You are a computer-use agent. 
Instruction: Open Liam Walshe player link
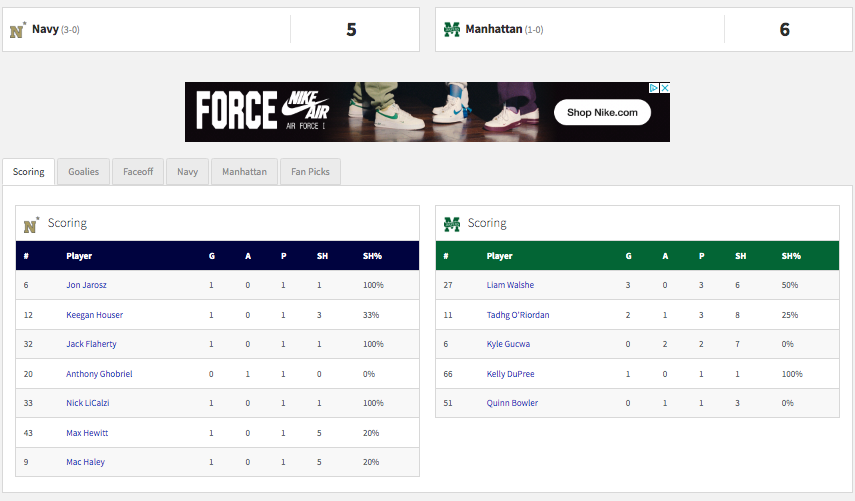coord(510,285)
